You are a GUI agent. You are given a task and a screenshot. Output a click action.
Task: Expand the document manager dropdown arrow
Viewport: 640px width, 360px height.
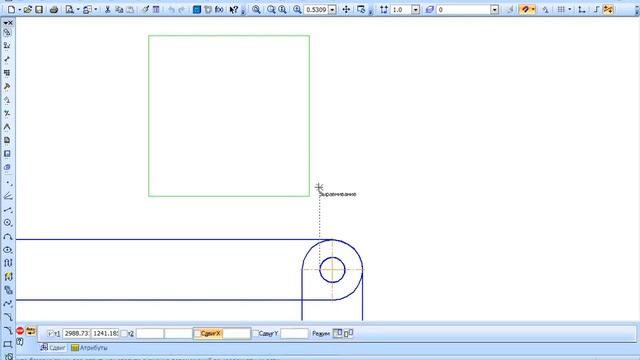(x=96, y=9)
